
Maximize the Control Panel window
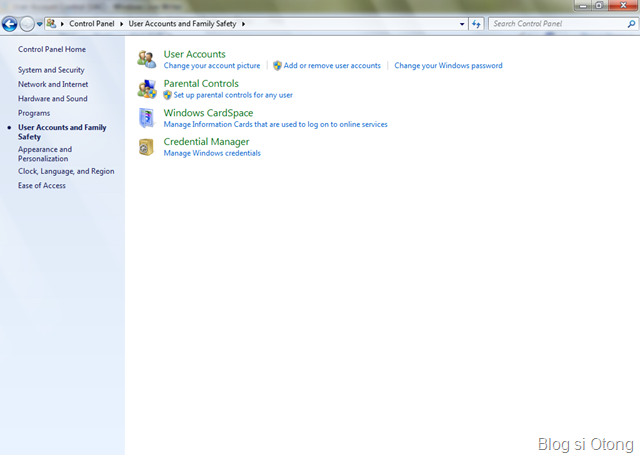click(599, 5)
